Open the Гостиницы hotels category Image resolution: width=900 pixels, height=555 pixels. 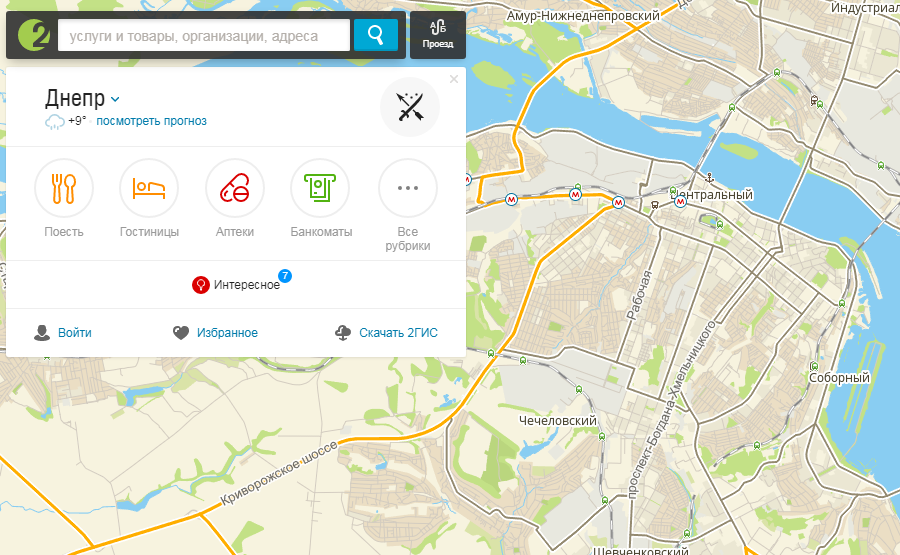coord(149,199)
